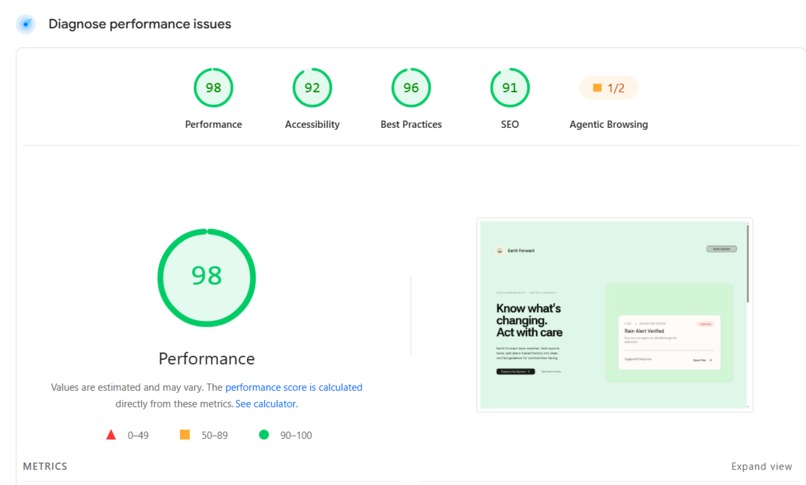The height and width of the screenshot is (485, 806).
Task: Open Agentic Browsing 1/2 badge
Action: (x=609, y=88)
